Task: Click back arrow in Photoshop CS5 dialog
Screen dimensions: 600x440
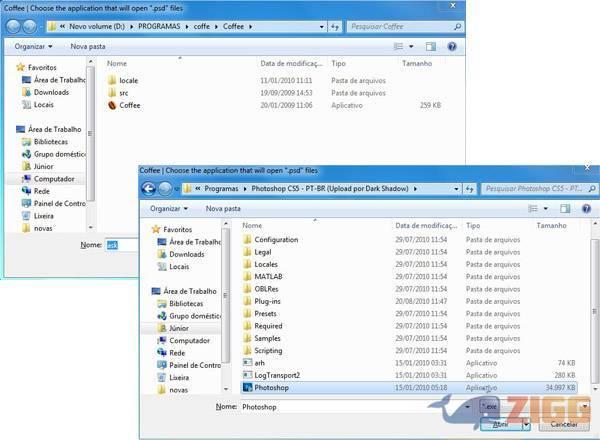Action: pos(149,188)
